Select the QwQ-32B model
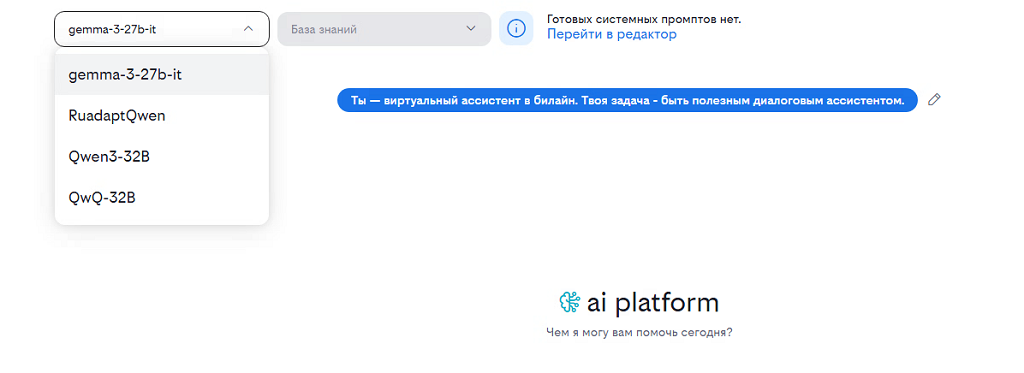This screenshot has height=373, width=1024. 162,197
